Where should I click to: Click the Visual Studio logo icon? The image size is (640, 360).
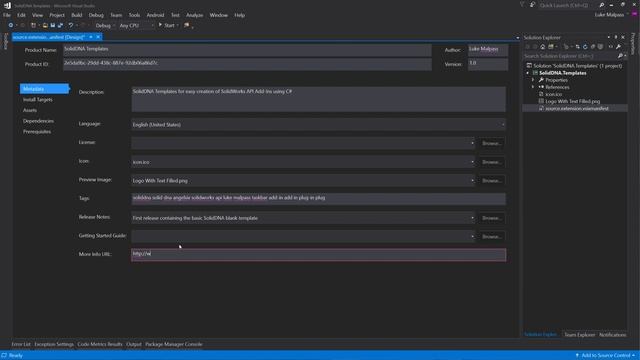pyautogui.click(x=7, y=5)
